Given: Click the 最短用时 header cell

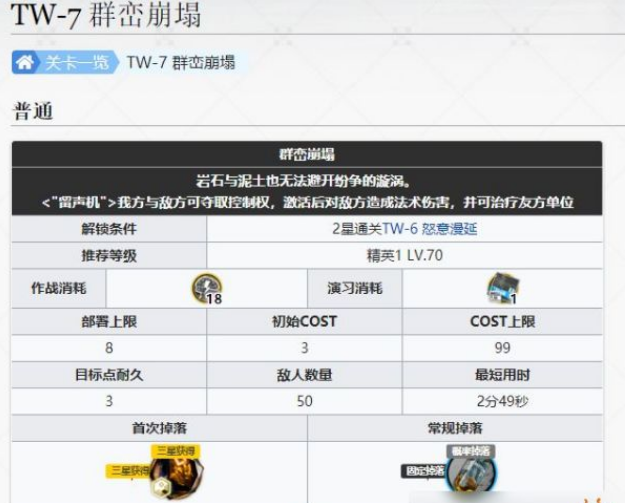Looking at the screenshot, I should click(x=502, y=375).
